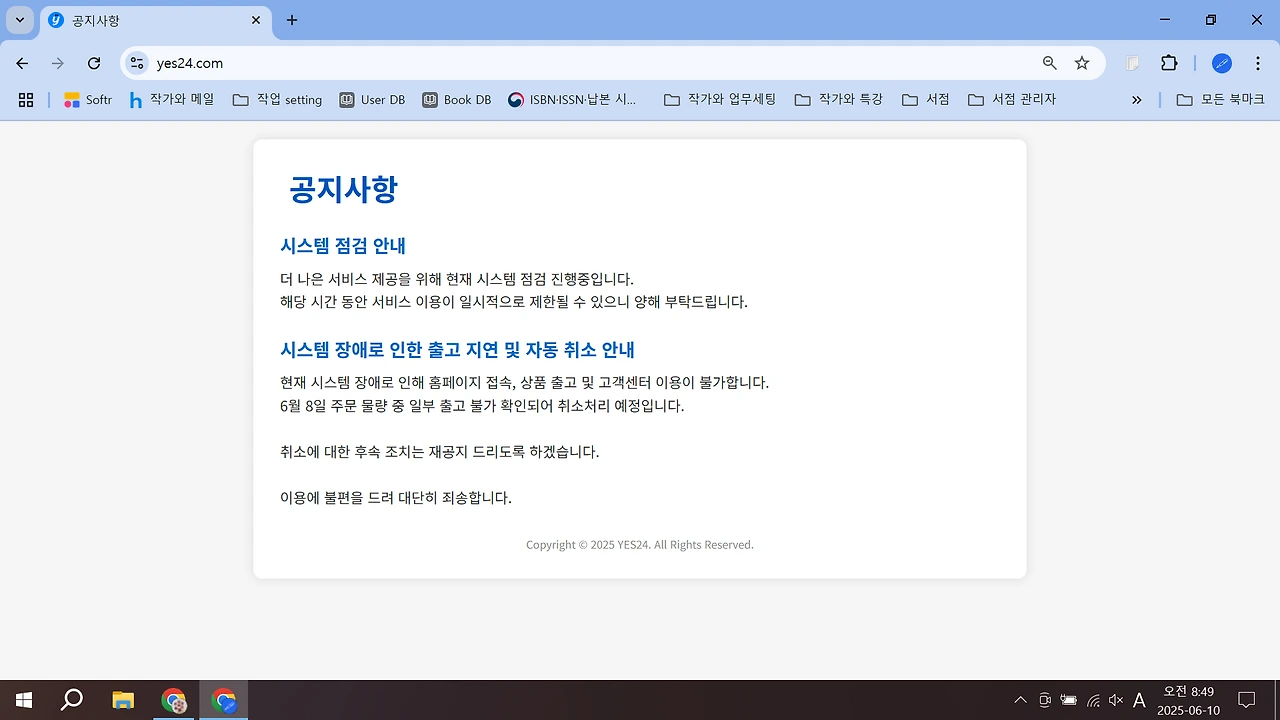Image resolution: width=1280 pixels, height=720 pixels.
Task: Expand the 작가와 업무세팅 bookmark folder
Action: [x=720, y=100]
